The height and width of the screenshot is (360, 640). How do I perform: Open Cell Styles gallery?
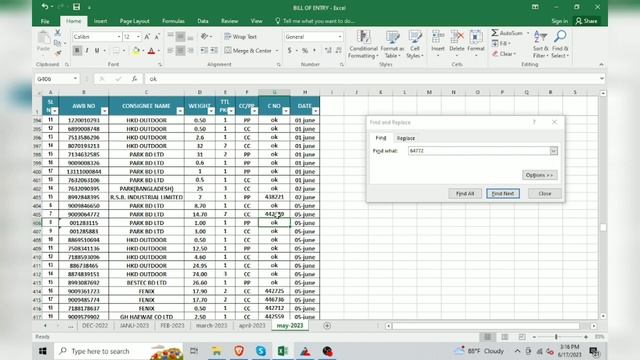pyautogui.click(x=415, y=44)
